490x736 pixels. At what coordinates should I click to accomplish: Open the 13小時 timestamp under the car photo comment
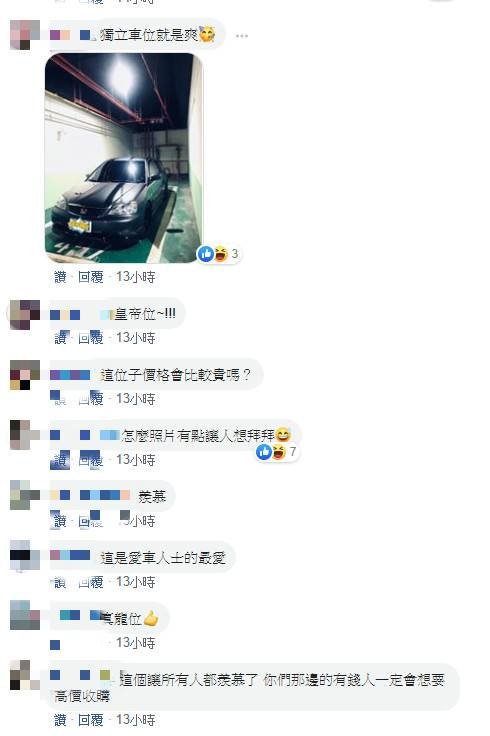click(x=135, y=277)
